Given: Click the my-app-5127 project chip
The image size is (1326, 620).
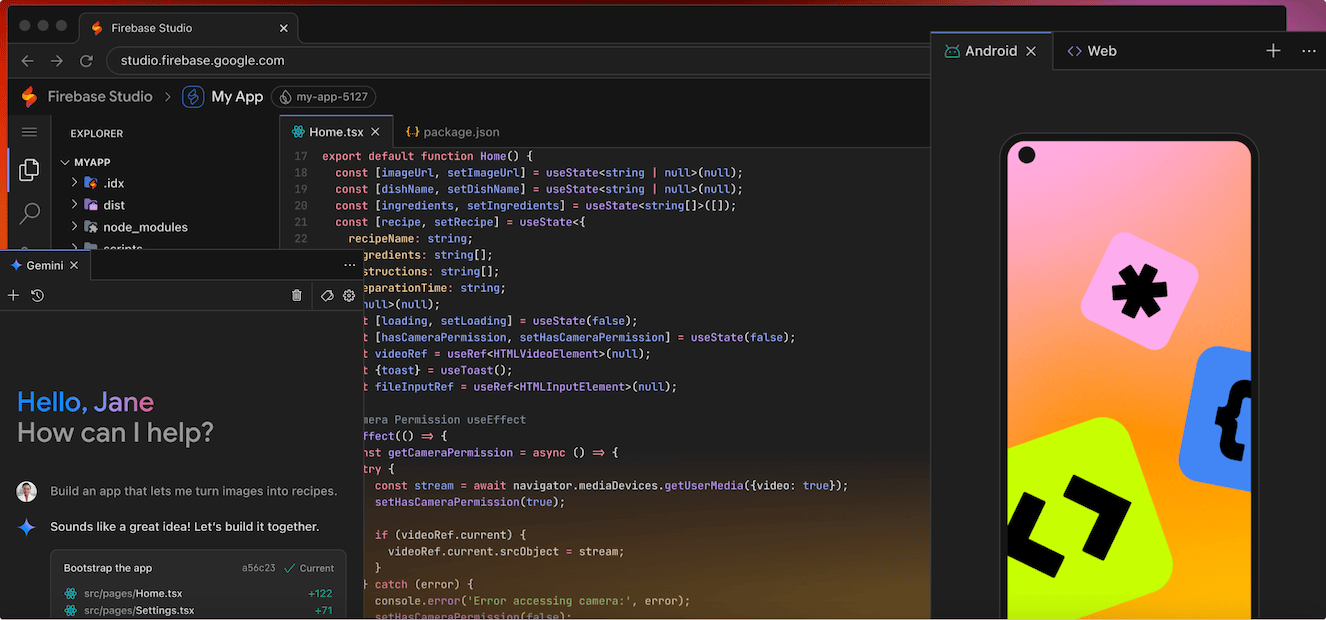Looking at the screenshot, I should (323, 97).
